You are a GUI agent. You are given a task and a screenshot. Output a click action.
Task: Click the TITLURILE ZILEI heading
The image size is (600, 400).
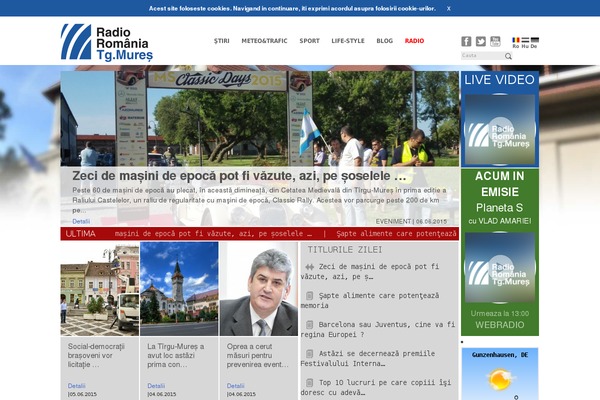coord(344,250)
